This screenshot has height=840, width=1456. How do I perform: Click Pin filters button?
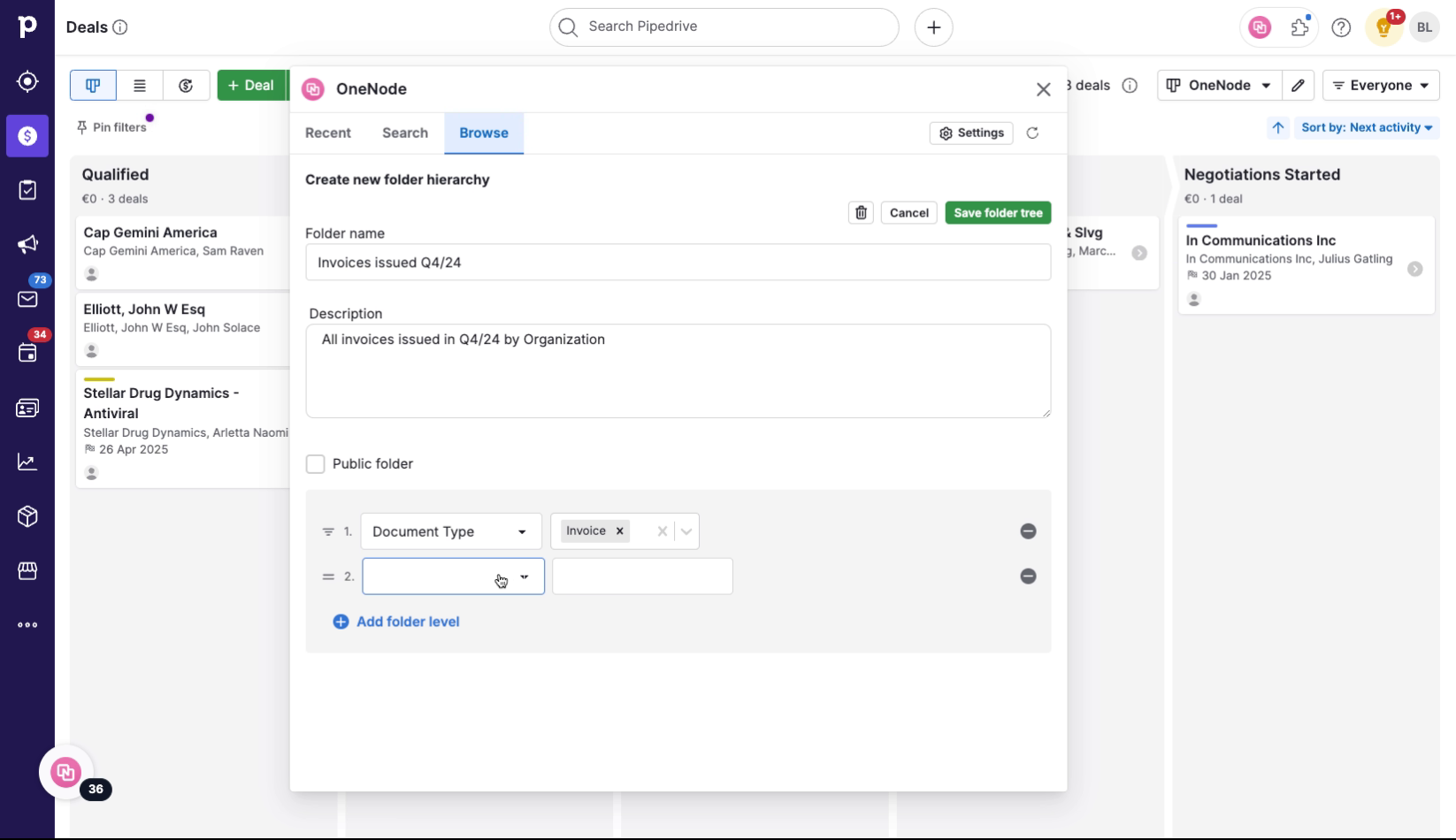pos(111,127)
